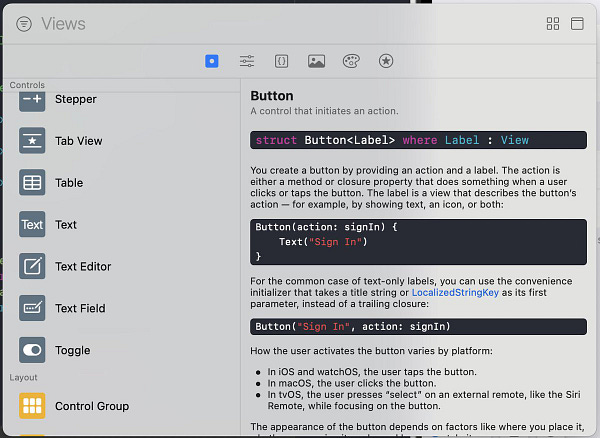Click the Views title text
Screen dimensions: 600x438
(x=64, y=24)
